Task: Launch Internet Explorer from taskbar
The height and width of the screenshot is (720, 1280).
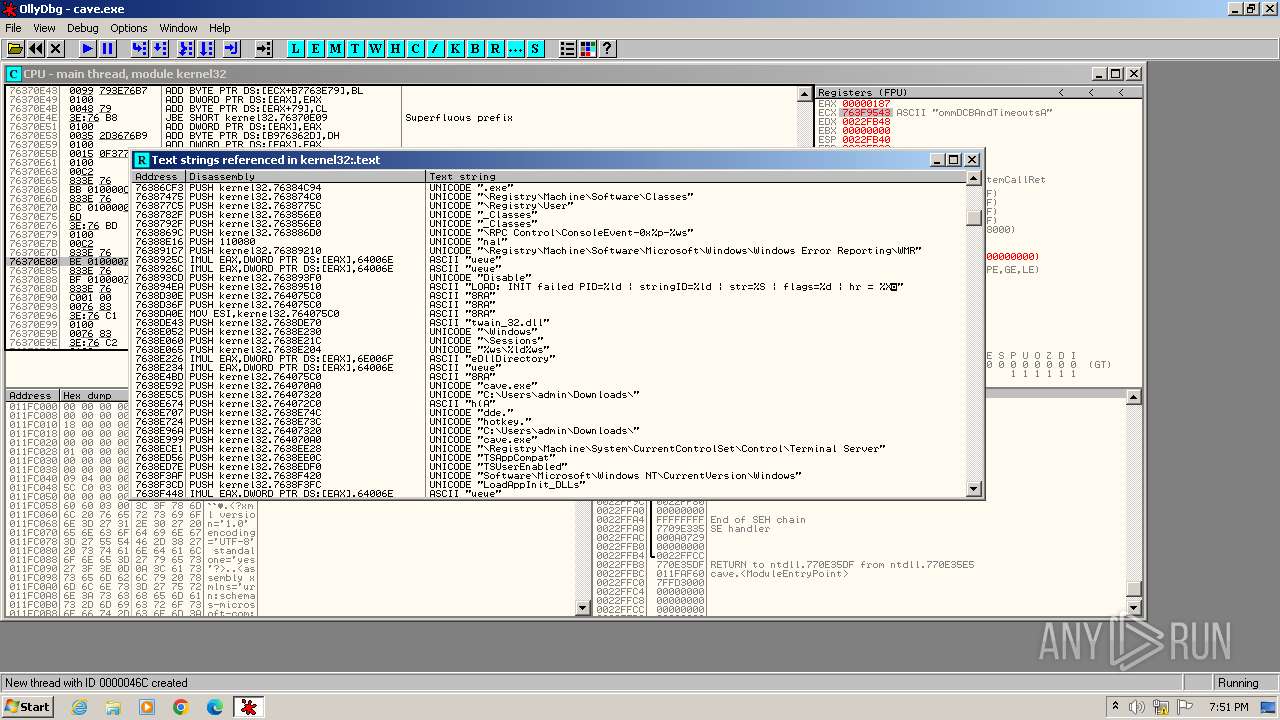Action: point(80,707)
